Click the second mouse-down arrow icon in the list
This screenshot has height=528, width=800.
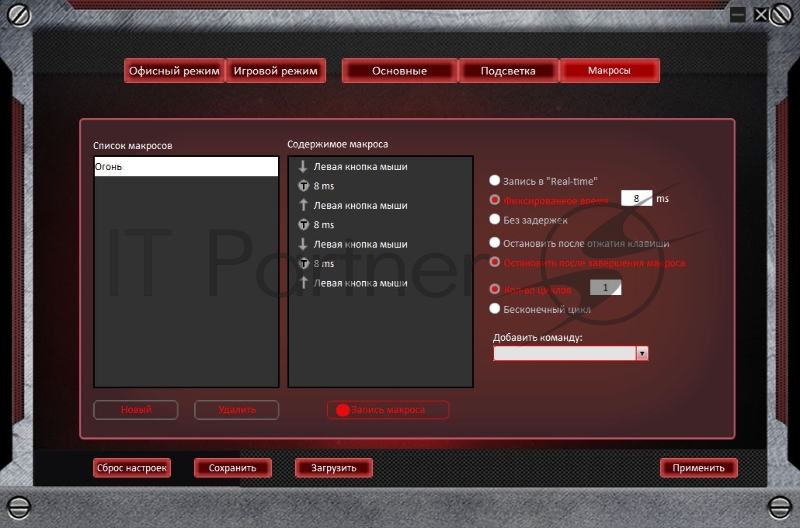[x=303, y=244]
